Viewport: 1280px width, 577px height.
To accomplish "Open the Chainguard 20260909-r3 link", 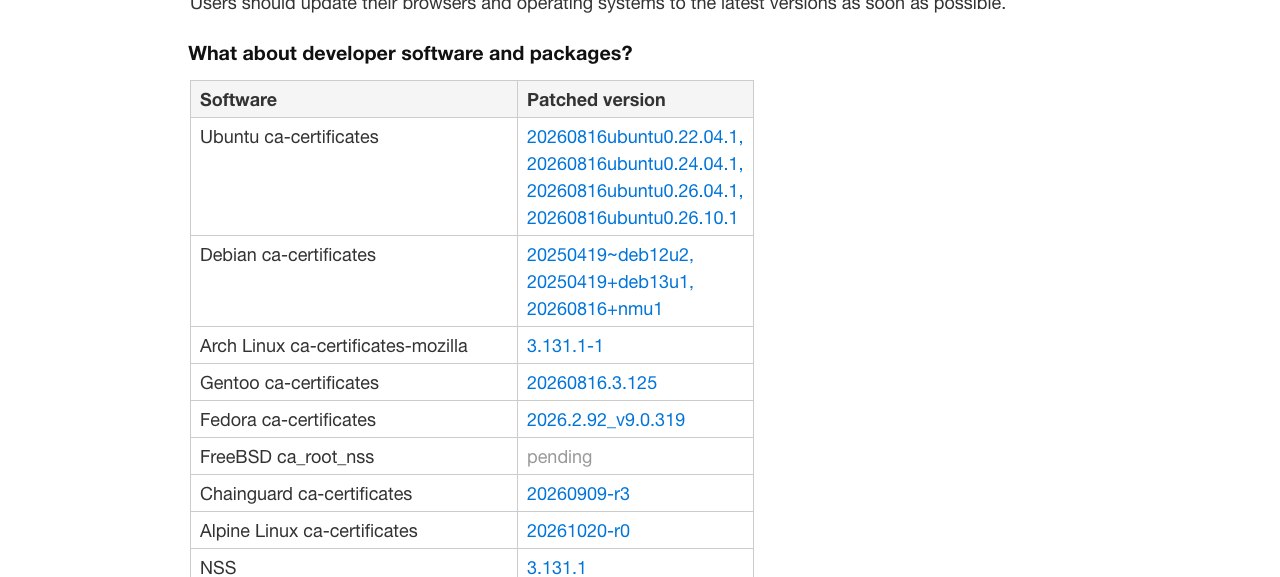I will coord(578,494).
